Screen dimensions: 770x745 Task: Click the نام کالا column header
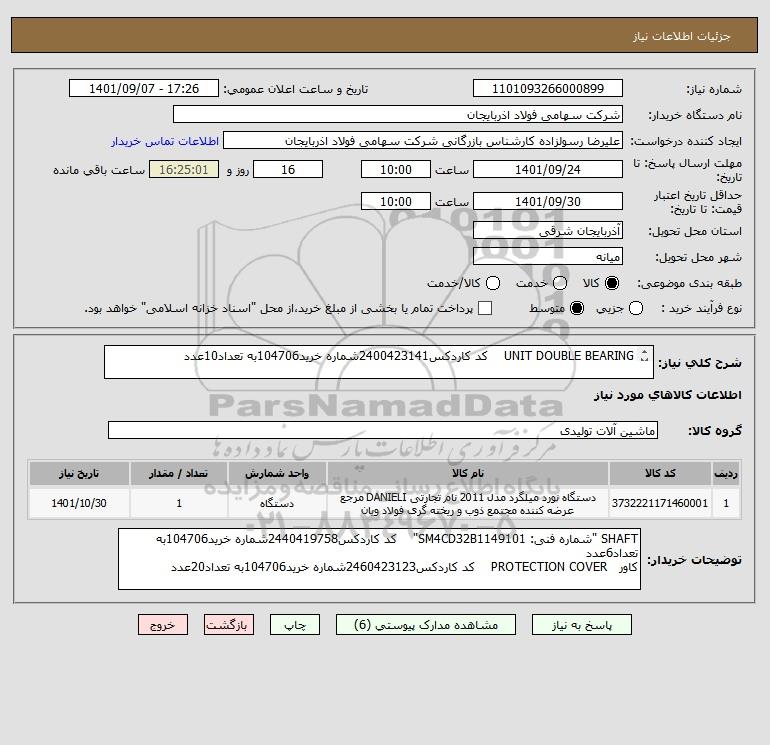click(x=468, y=473)
